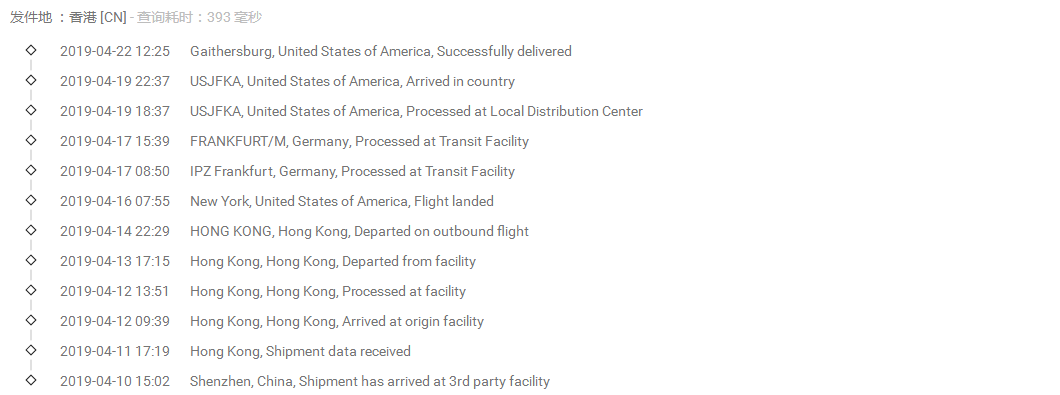This screenshot has height=395, width=1060.
Task: Click the 2019-04-22 12:25 timestamp
Action: 115,51
